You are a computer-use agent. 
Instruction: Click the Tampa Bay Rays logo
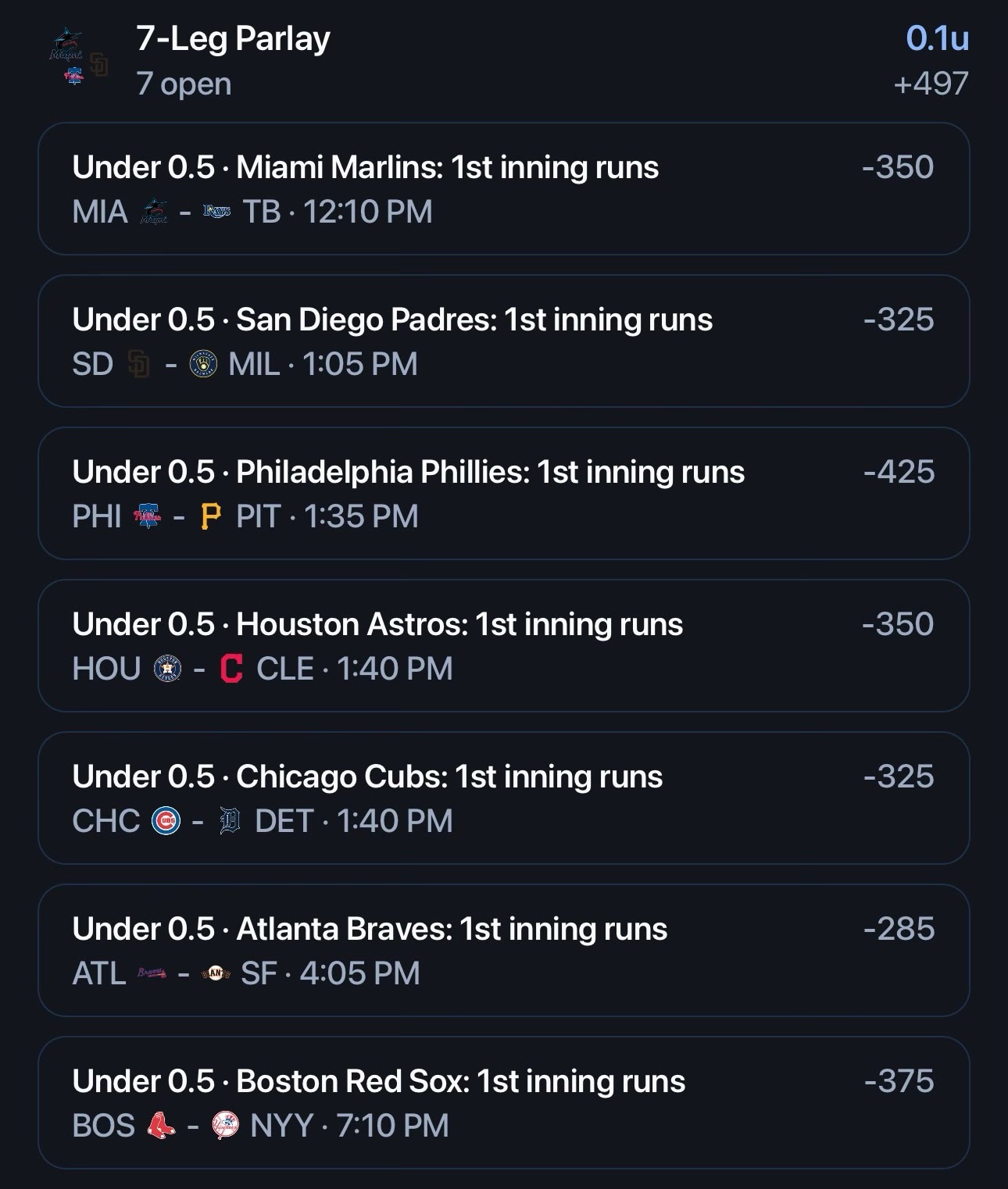coord(217,212)
